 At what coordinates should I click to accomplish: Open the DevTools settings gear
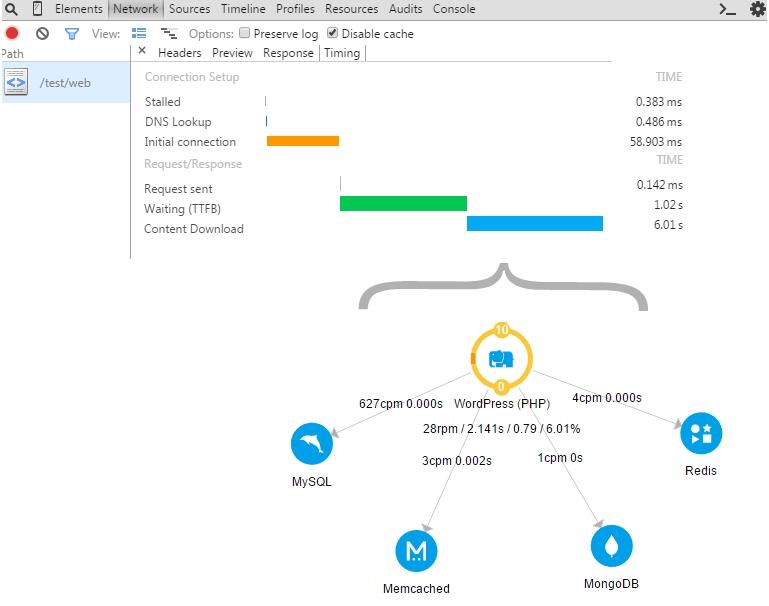pos(757,9)
